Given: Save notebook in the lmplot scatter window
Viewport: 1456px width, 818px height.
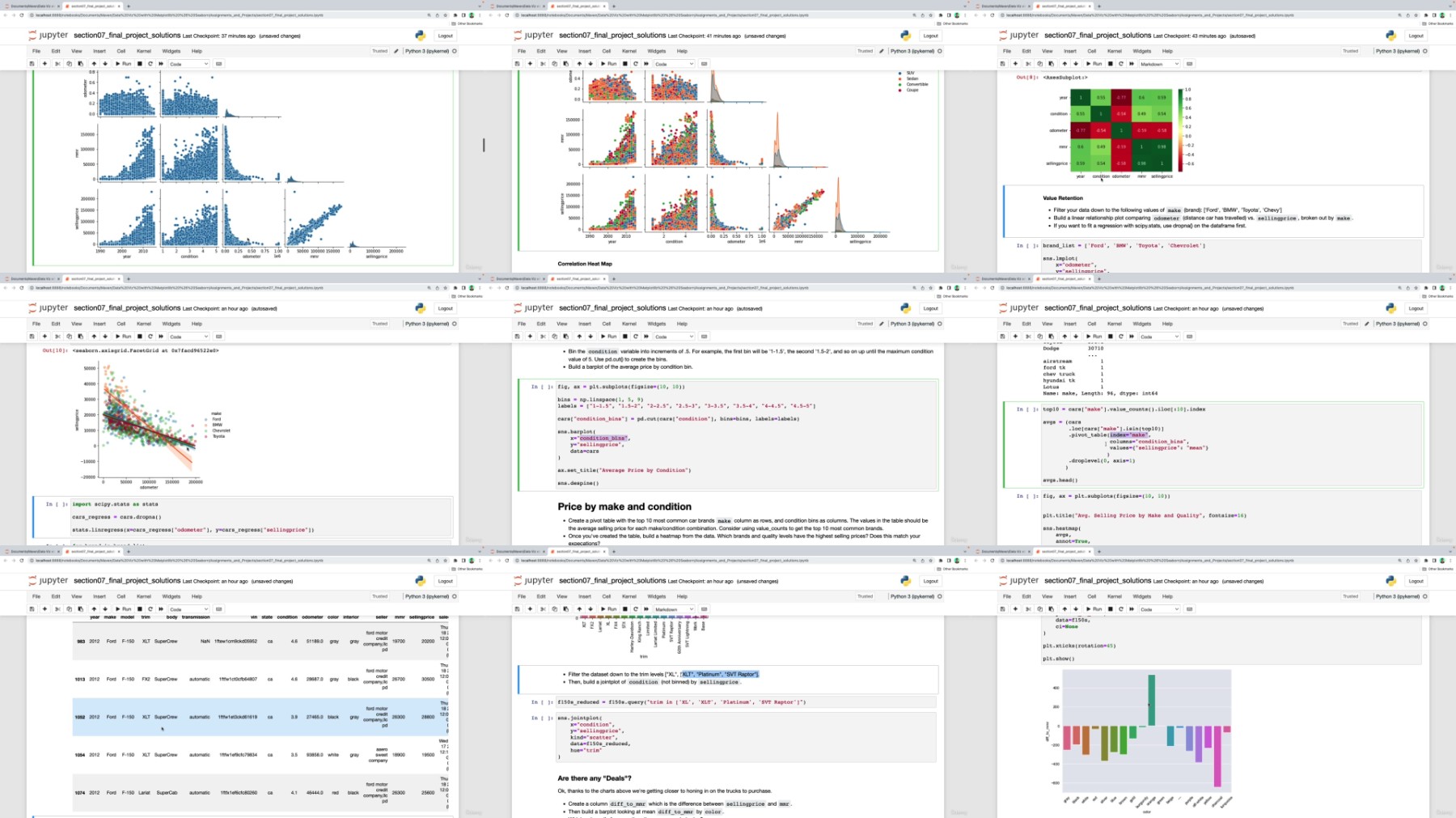Looking at the screenshot, I should point(32,337).
